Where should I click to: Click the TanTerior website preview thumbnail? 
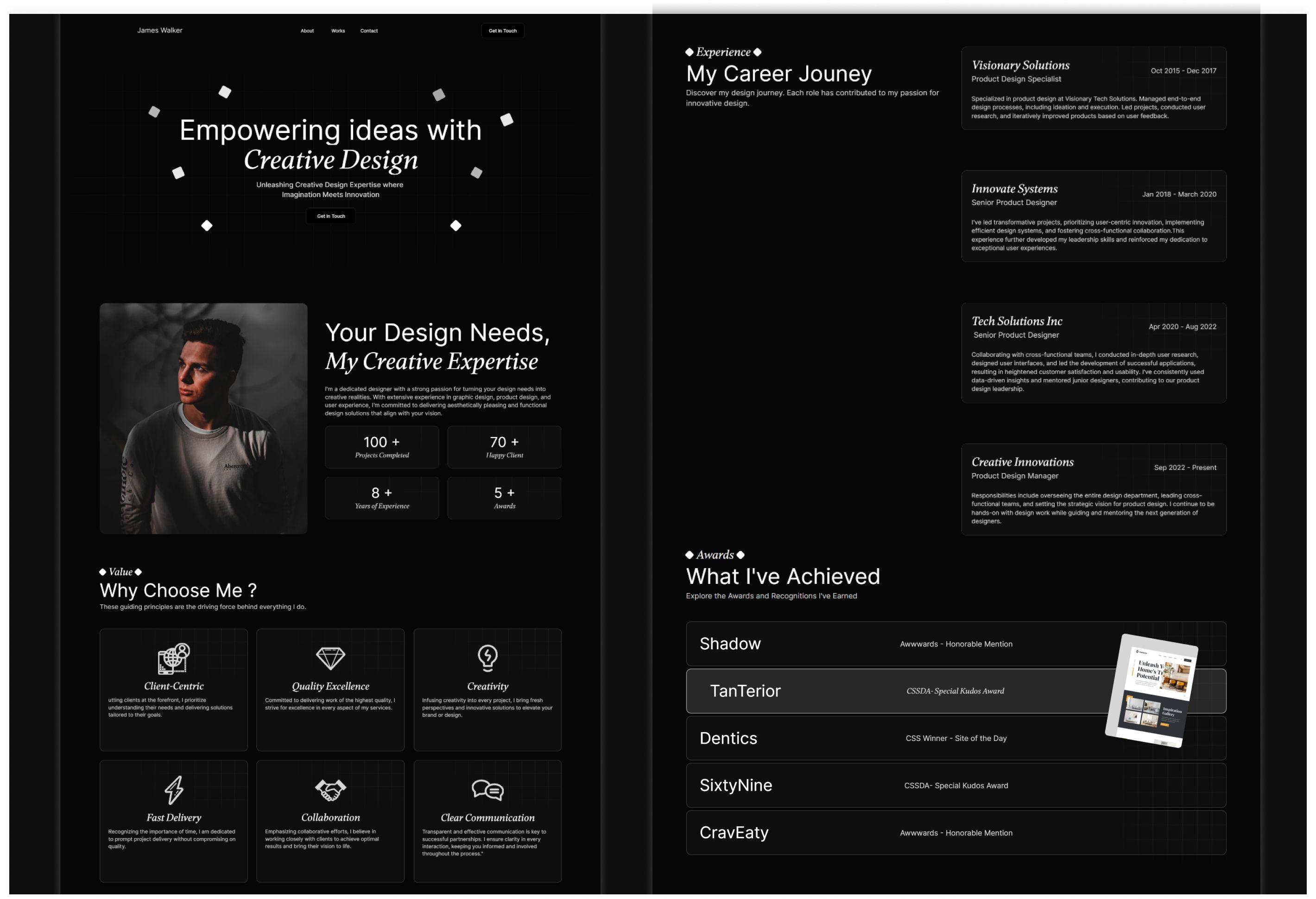tap(1152, 690)
